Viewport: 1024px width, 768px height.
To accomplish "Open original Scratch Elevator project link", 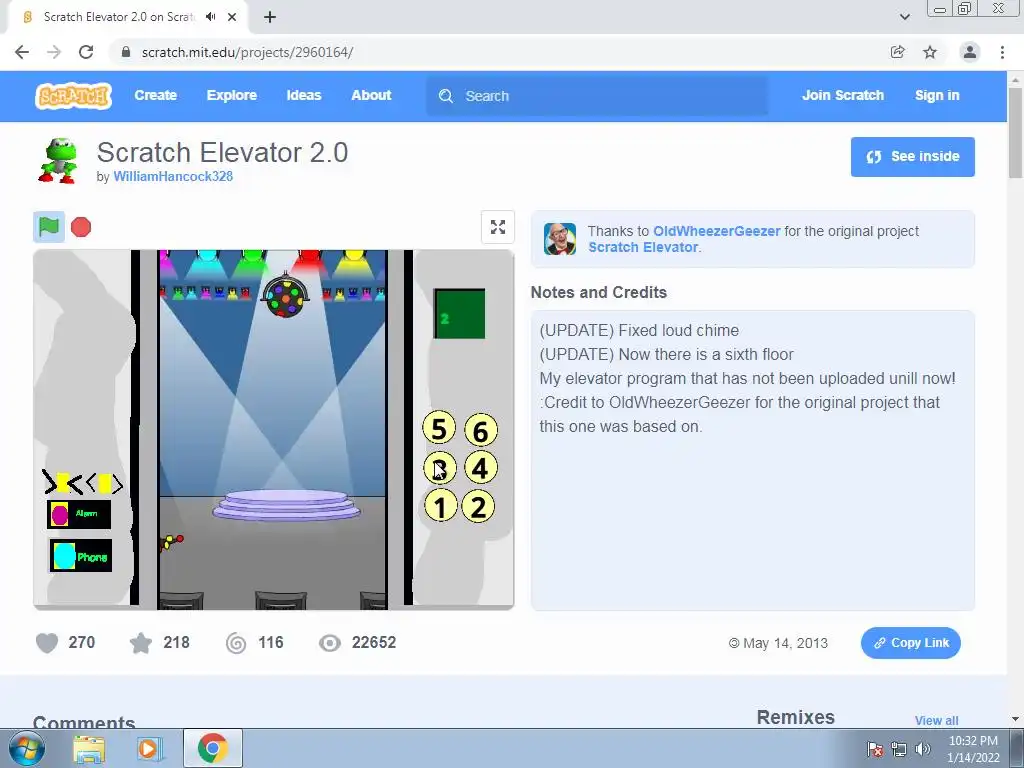I will [x=643, y=248].
